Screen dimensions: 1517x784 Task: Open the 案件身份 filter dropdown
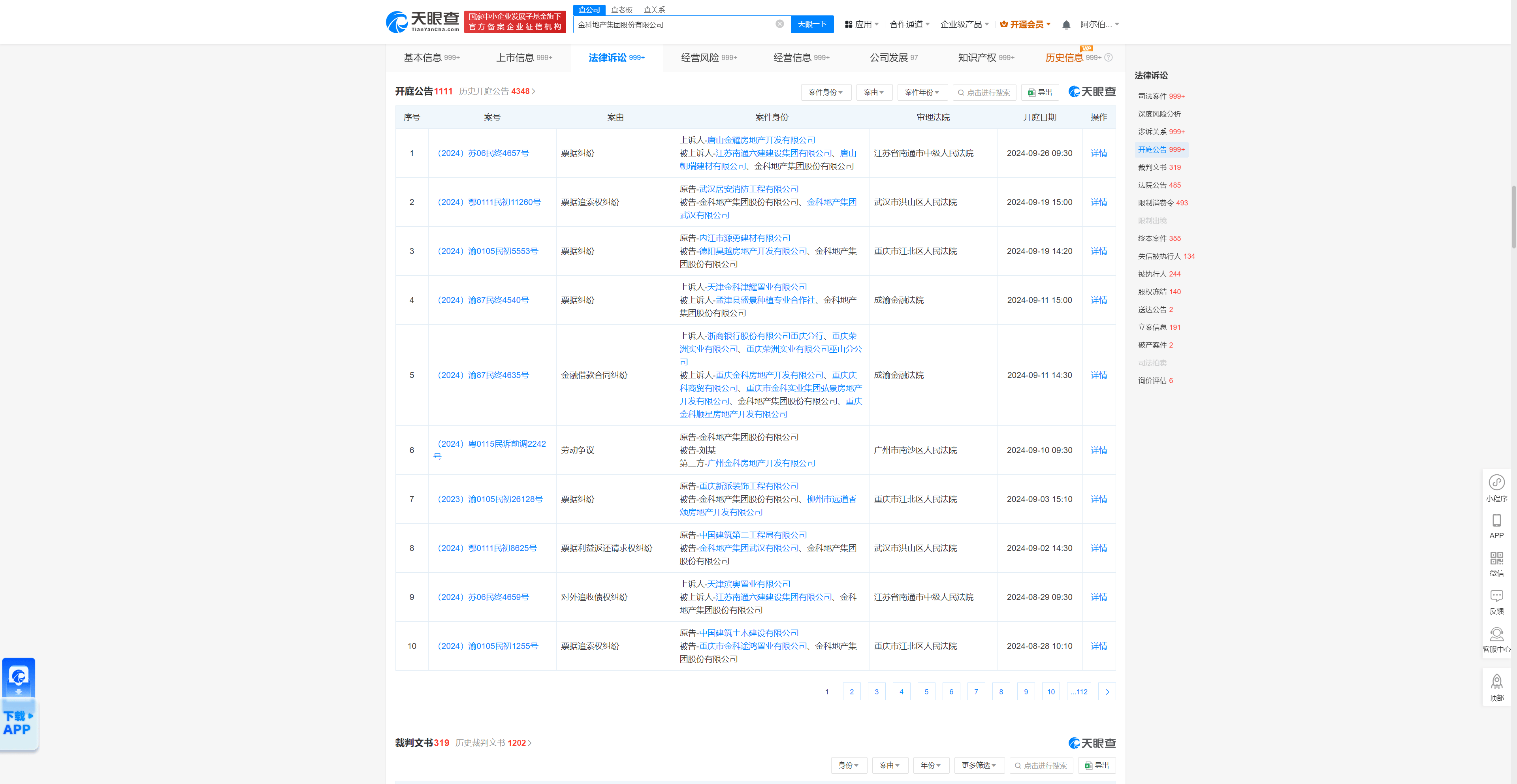(x=826, y=92)
